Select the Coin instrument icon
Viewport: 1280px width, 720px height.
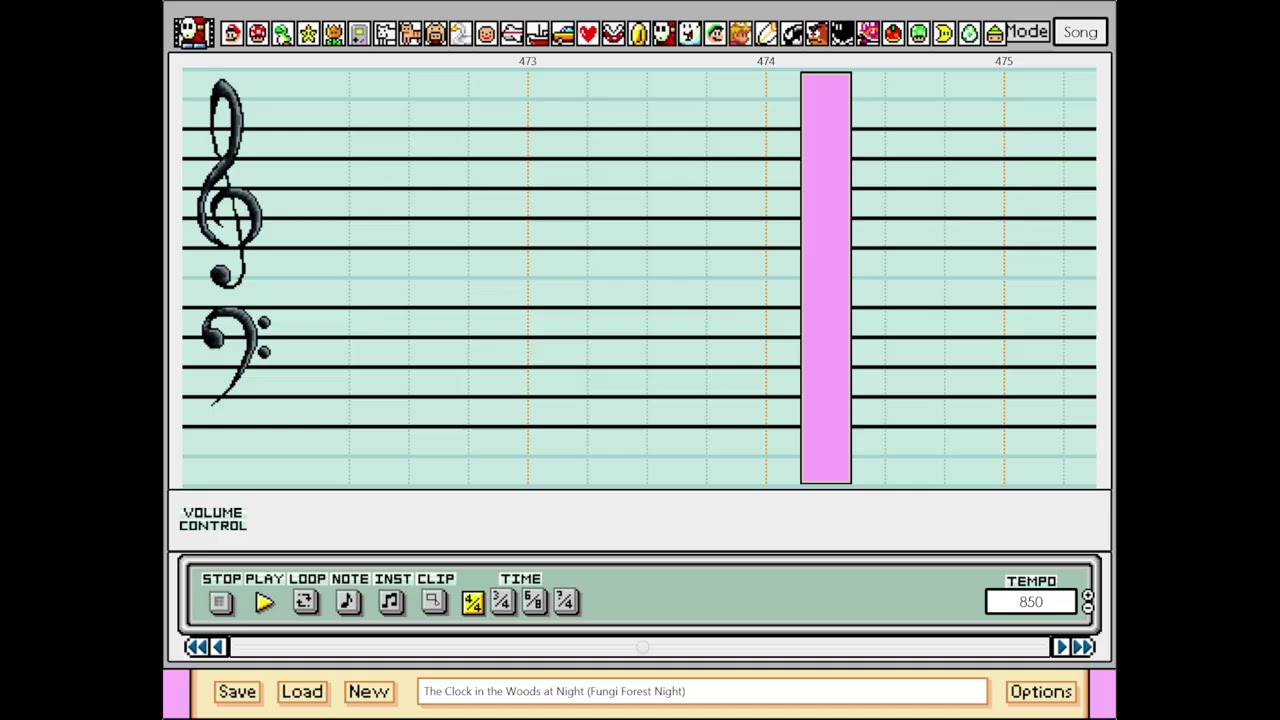click(638, 33)
